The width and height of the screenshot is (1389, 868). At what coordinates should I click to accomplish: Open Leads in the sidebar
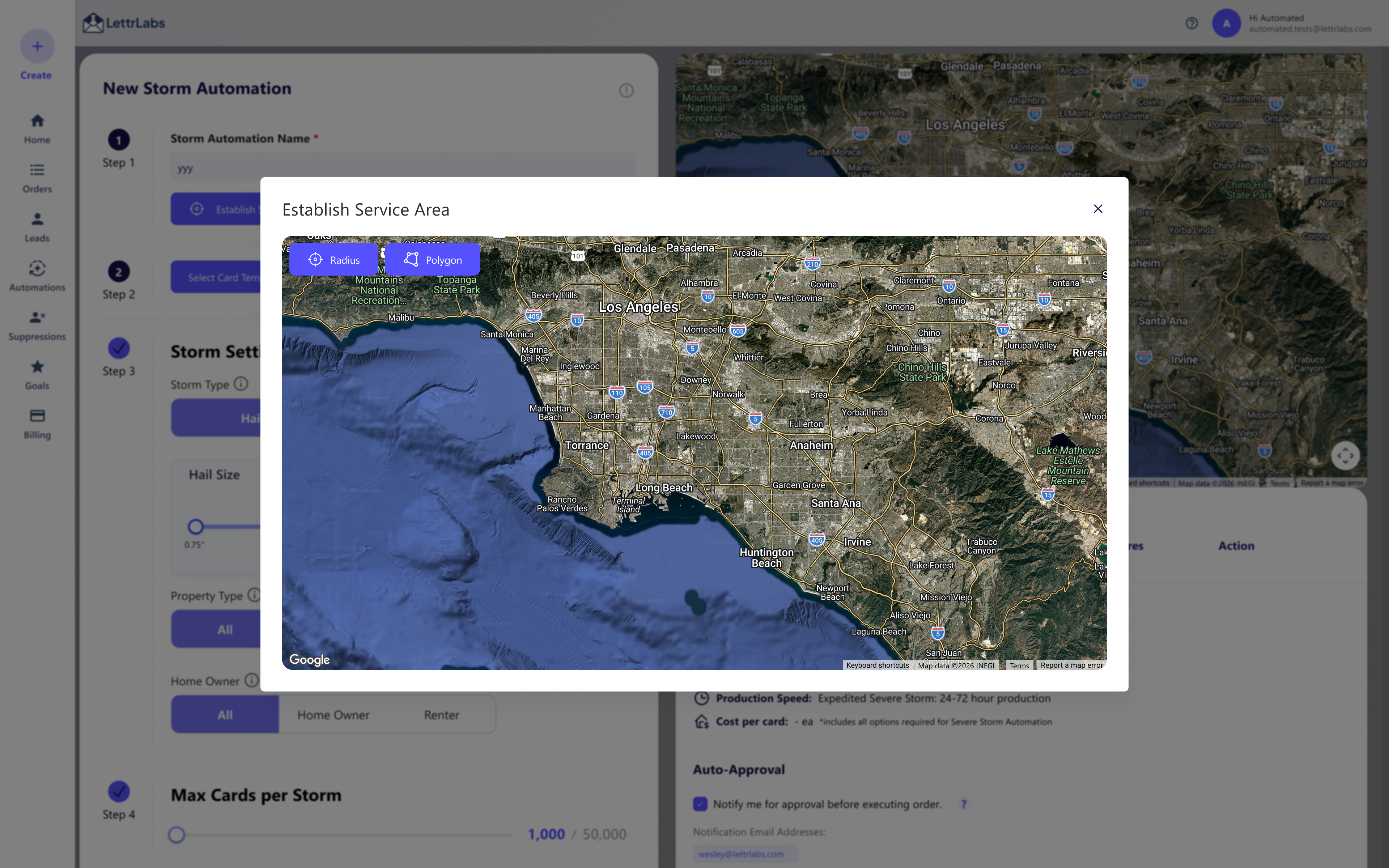pyautogui.click(x=37, y=227)
